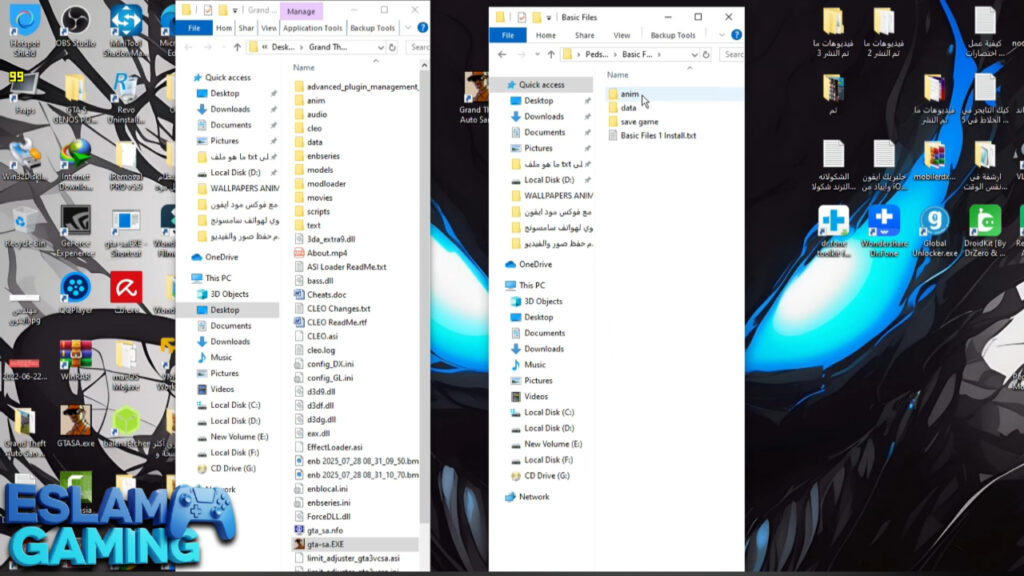
Task: Open Basic Files 1 Install.txt
Action: 657,135
